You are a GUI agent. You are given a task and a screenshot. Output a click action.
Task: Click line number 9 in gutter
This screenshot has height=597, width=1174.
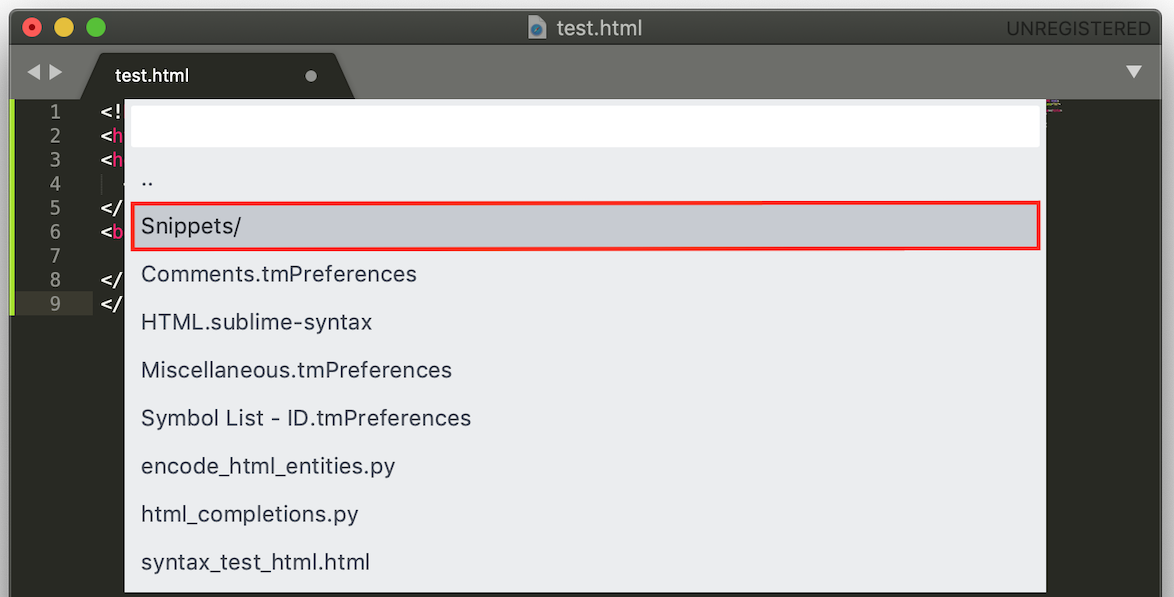click(55, 303)
